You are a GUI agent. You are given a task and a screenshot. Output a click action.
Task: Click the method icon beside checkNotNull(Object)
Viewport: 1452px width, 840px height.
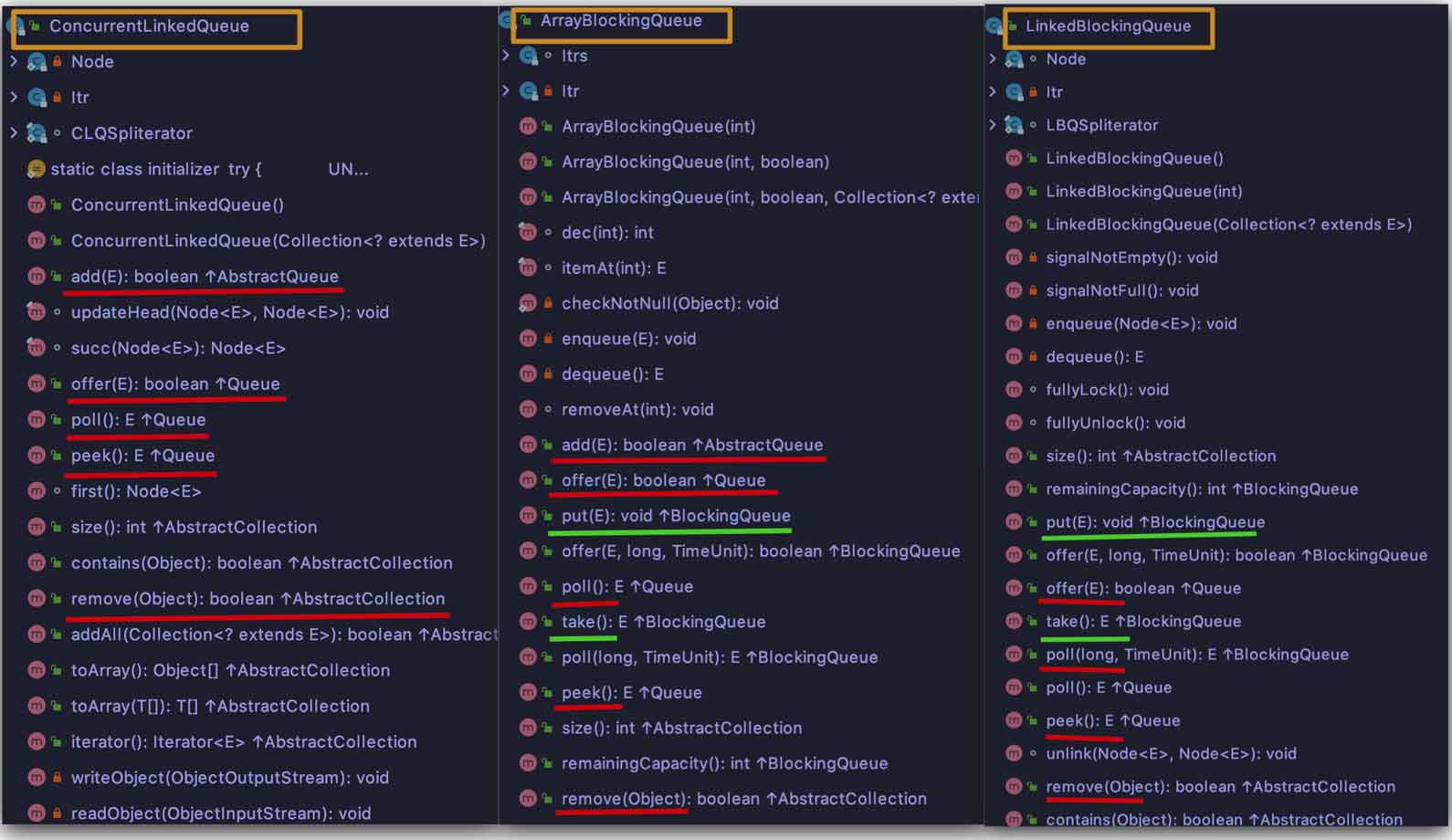[x=527, y=303]
